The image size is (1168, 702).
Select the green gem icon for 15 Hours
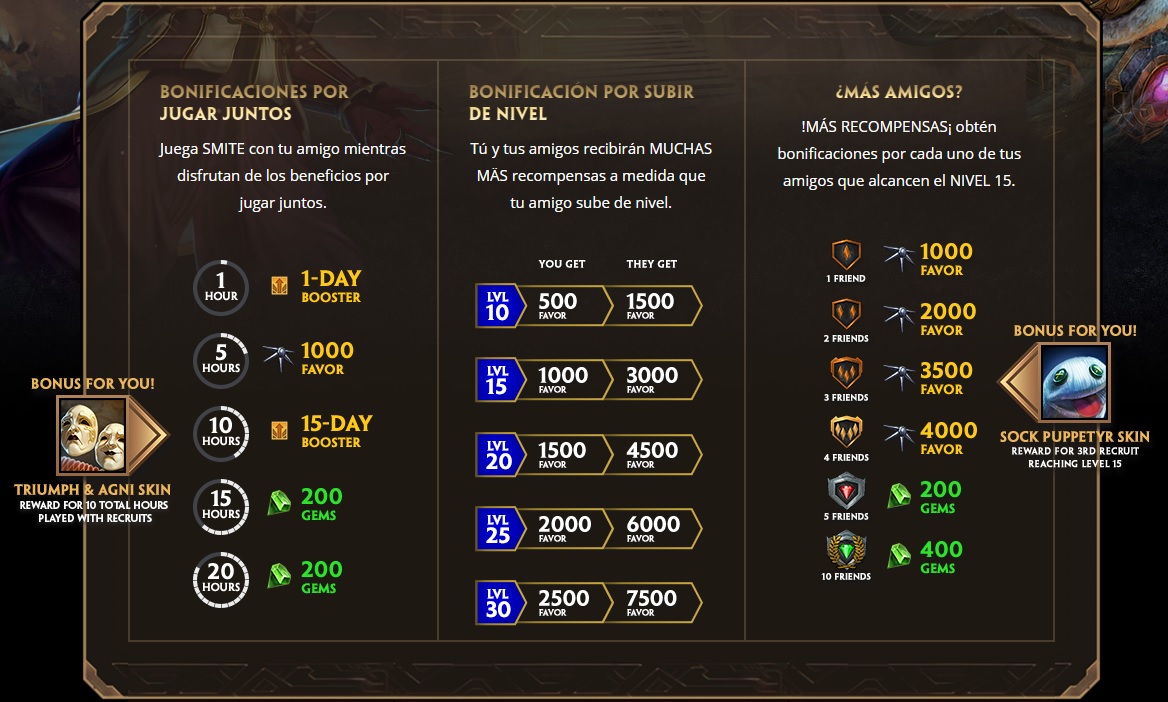pyautogui.click(x=279, y=504)
